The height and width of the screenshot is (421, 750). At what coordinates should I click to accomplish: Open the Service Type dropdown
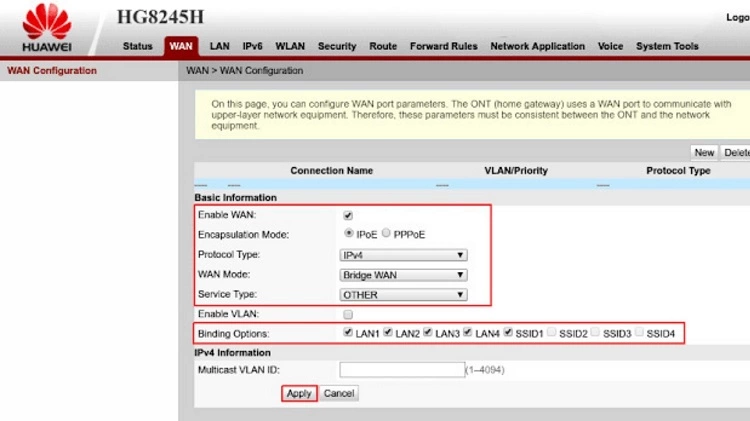(403, 295)
